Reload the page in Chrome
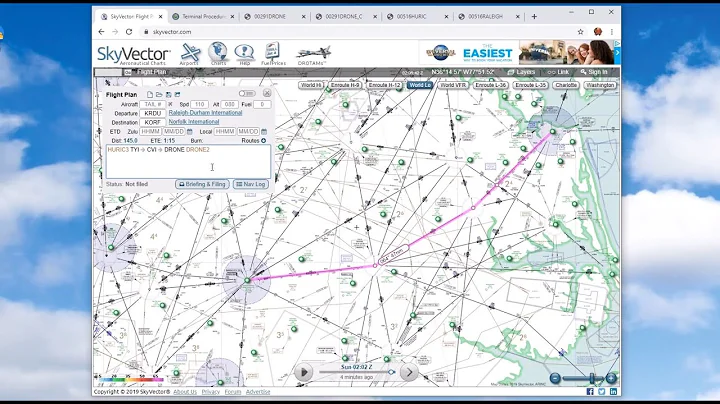Image resolution: width=720 pixels, height=404 pixels. pos(129,32)
